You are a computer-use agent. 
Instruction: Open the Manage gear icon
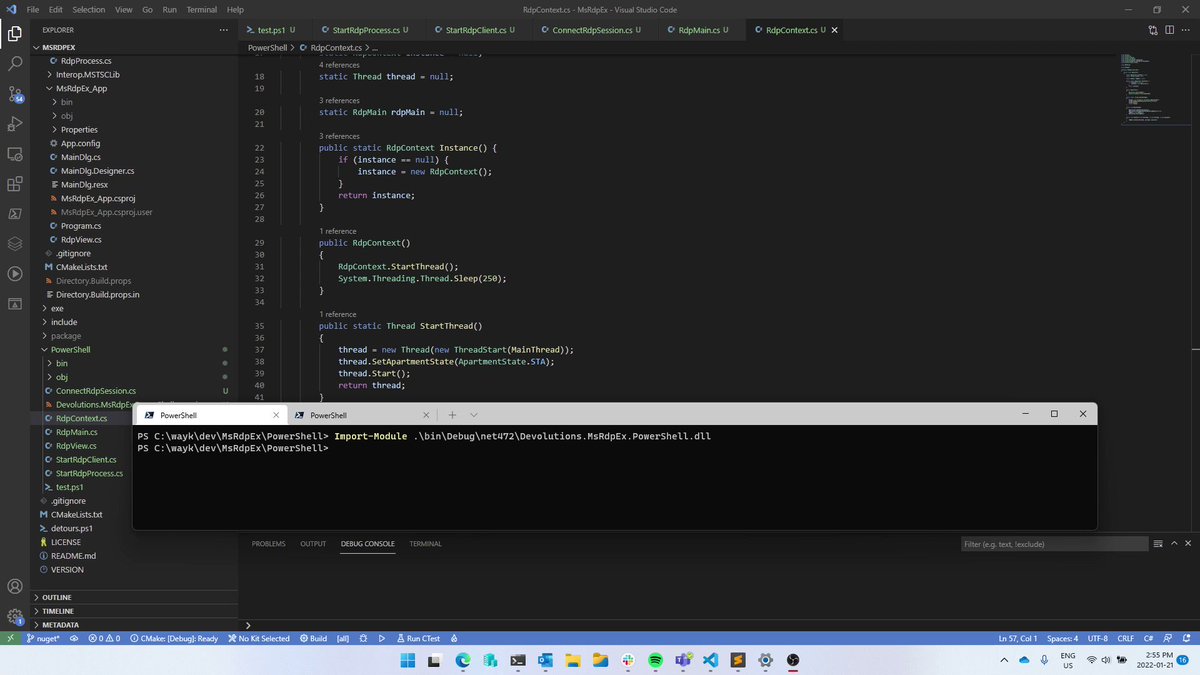tap(15, 617)
